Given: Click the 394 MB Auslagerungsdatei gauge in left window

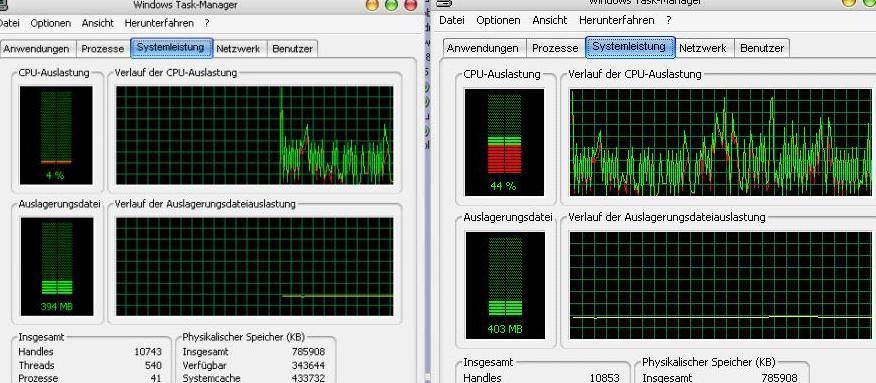Looking at the screenshot, I should pyautogui.click(x=57, y=267).
